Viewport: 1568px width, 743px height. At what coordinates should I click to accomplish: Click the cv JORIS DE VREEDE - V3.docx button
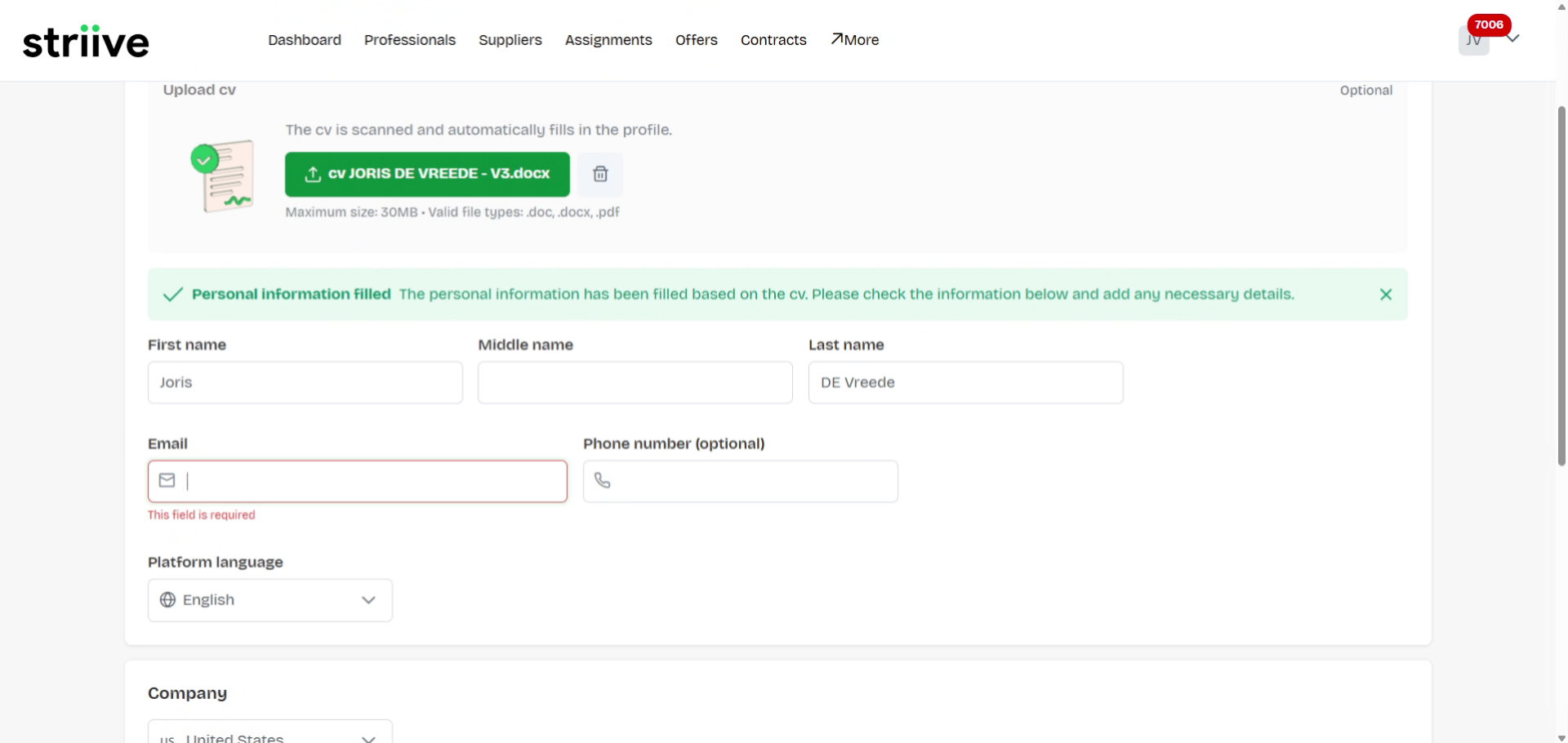[426, 173]
